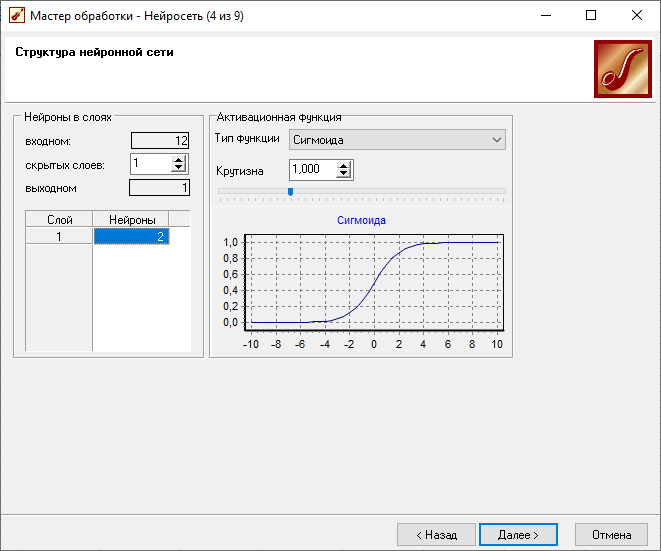Click the sigmoid curve chart

pyautogui.click(x=374, y=282)
